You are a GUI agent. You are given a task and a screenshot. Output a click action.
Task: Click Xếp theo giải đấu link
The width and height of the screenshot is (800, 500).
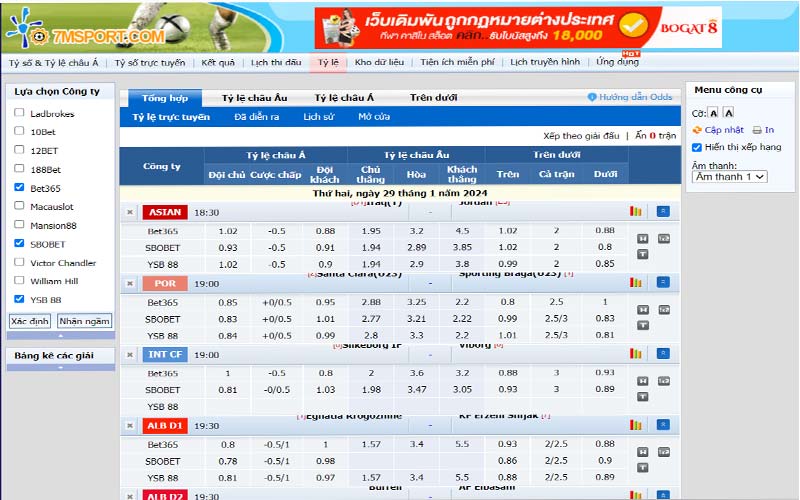(581, 136)
